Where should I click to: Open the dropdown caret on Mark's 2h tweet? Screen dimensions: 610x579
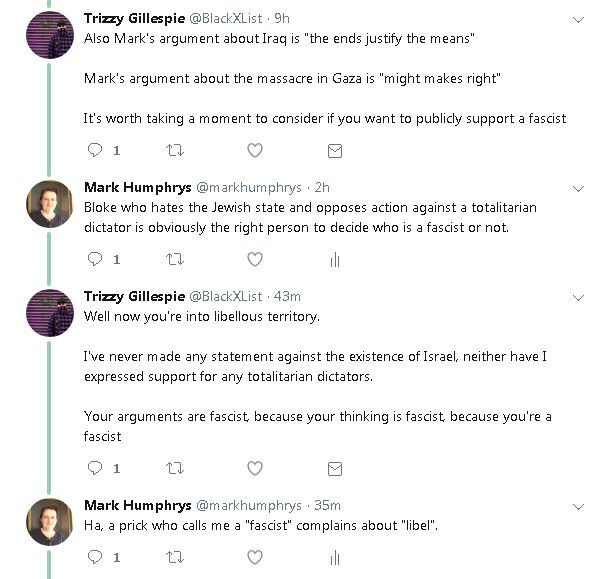click(578, 187)
